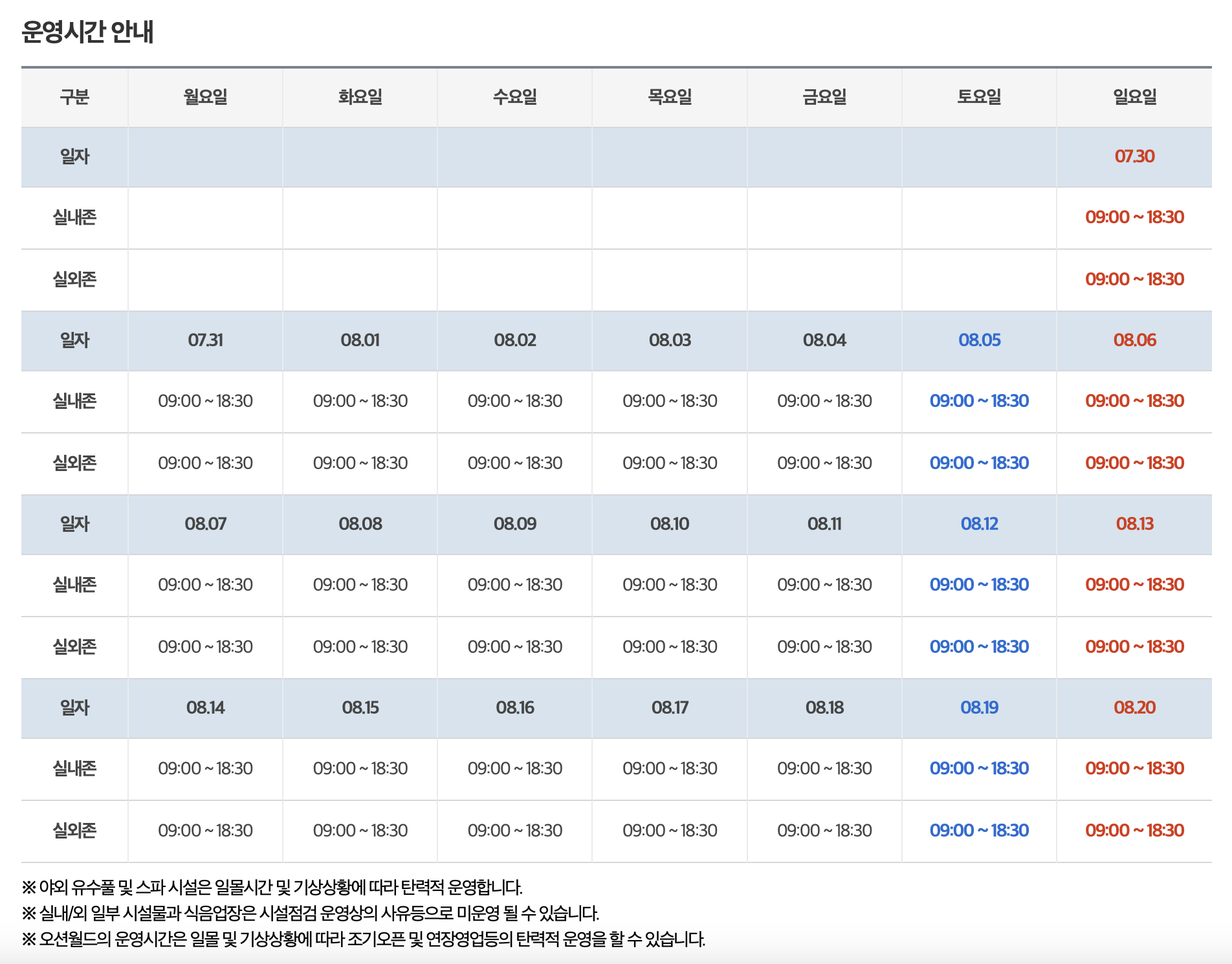Screen dimensions: 1232x964
Task: Click the date cell '07.31'
Action: pyautogui.click(x=205, y=340)
